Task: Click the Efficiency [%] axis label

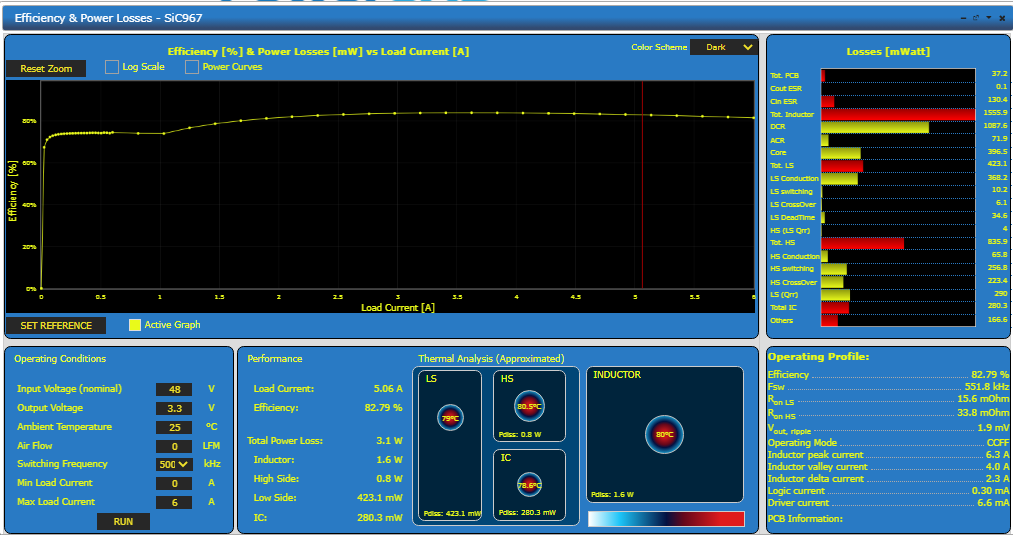Action: [12, 191]
